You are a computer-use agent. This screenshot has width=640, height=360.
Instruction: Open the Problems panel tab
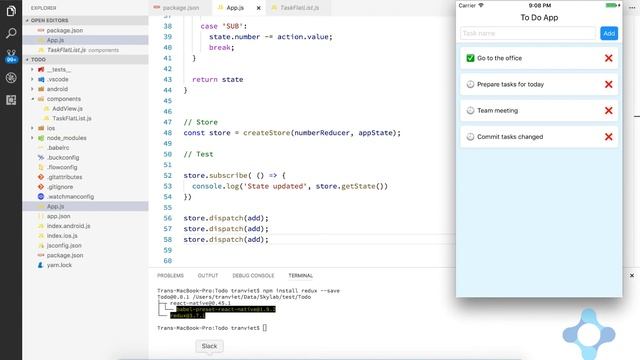170,276
